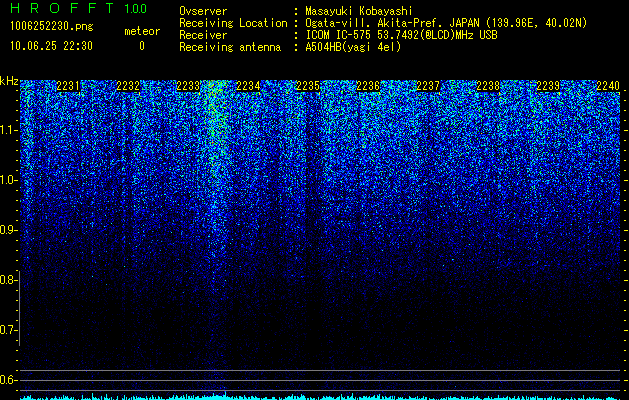Click the 0.9 kHz axis label
Image resolution: width=629 pixels, height=400 pixels.
(x=7, y=230)
